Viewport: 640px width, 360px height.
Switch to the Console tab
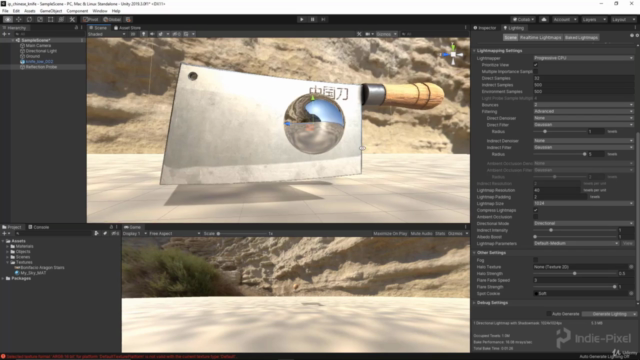pyautogui.click(x=39, y=227)
